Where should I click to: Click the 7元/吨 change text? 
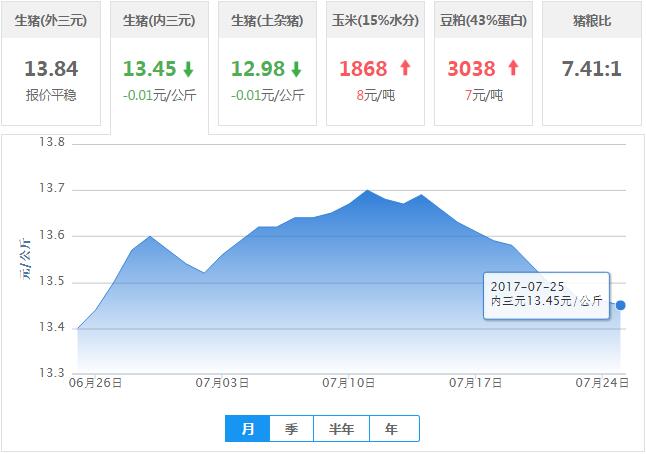pyautogui.click(x=484, y=95)
